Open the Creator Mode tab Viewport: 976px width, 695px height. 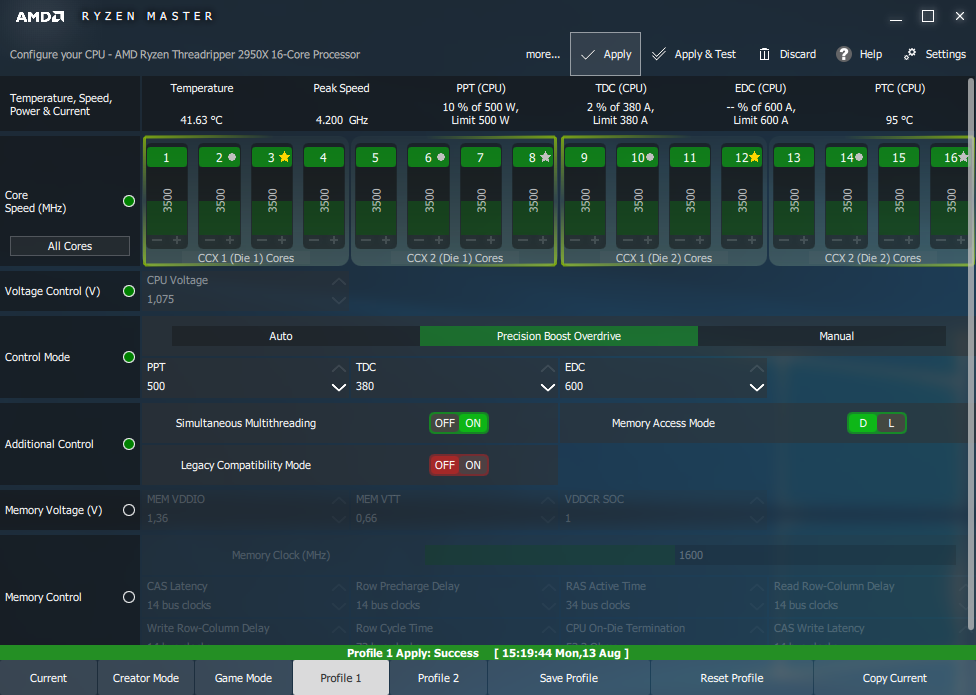146,678
